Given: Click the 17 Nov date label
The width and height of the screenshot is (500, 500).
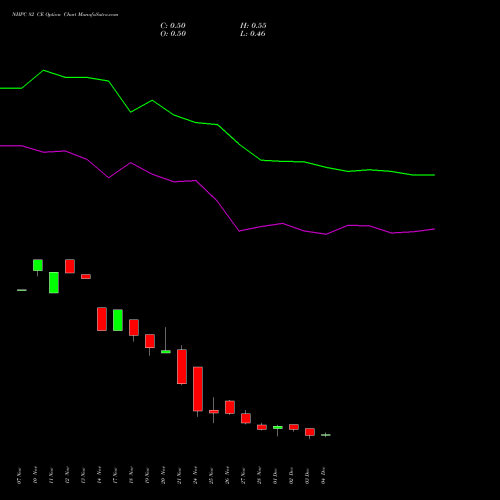Looking at the screenshot, I should click(115, 476).
